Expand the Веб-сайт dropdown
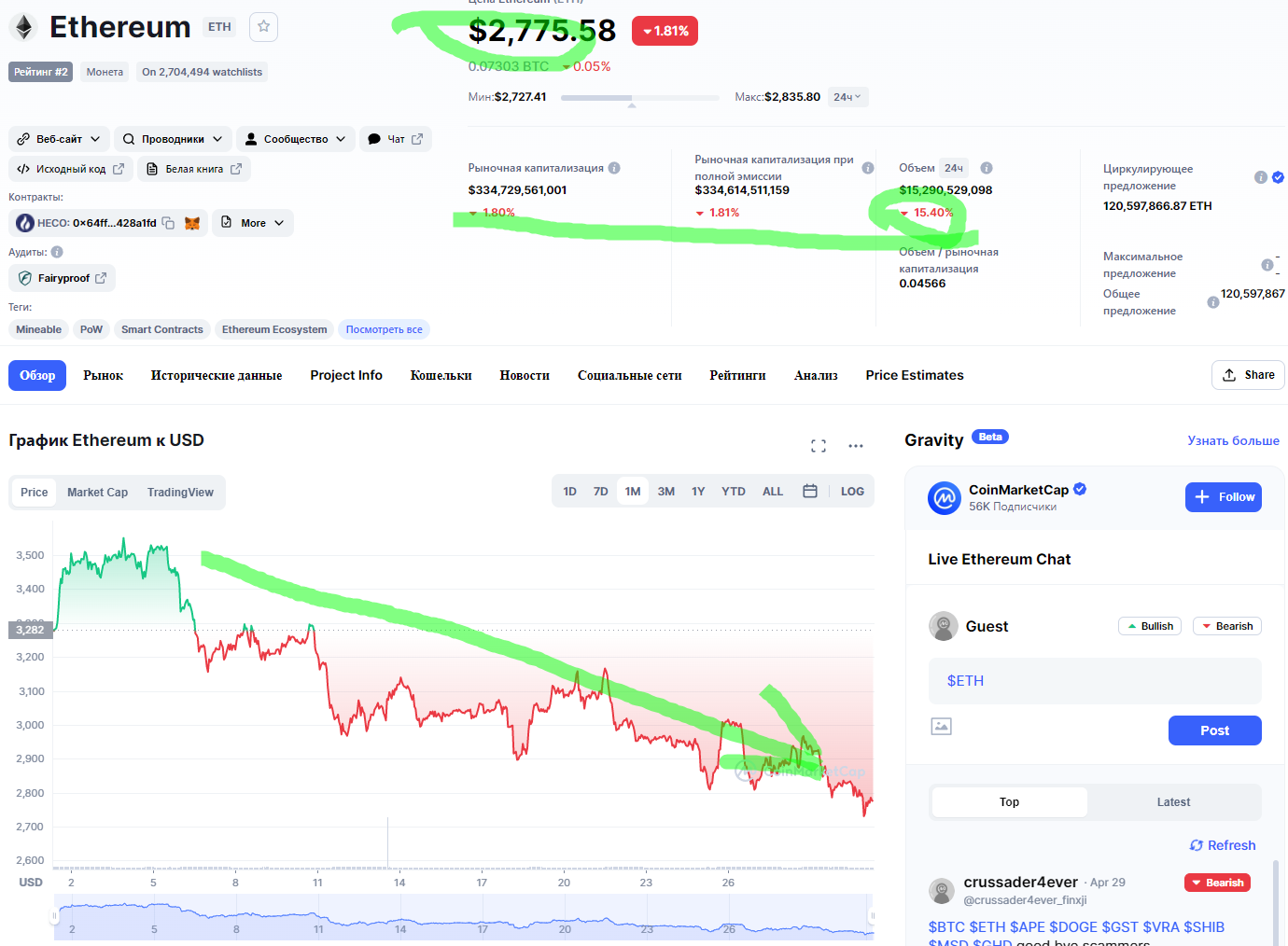This screenshot has width=1288, height=946. pyautogui.click(x=60, y=139)
